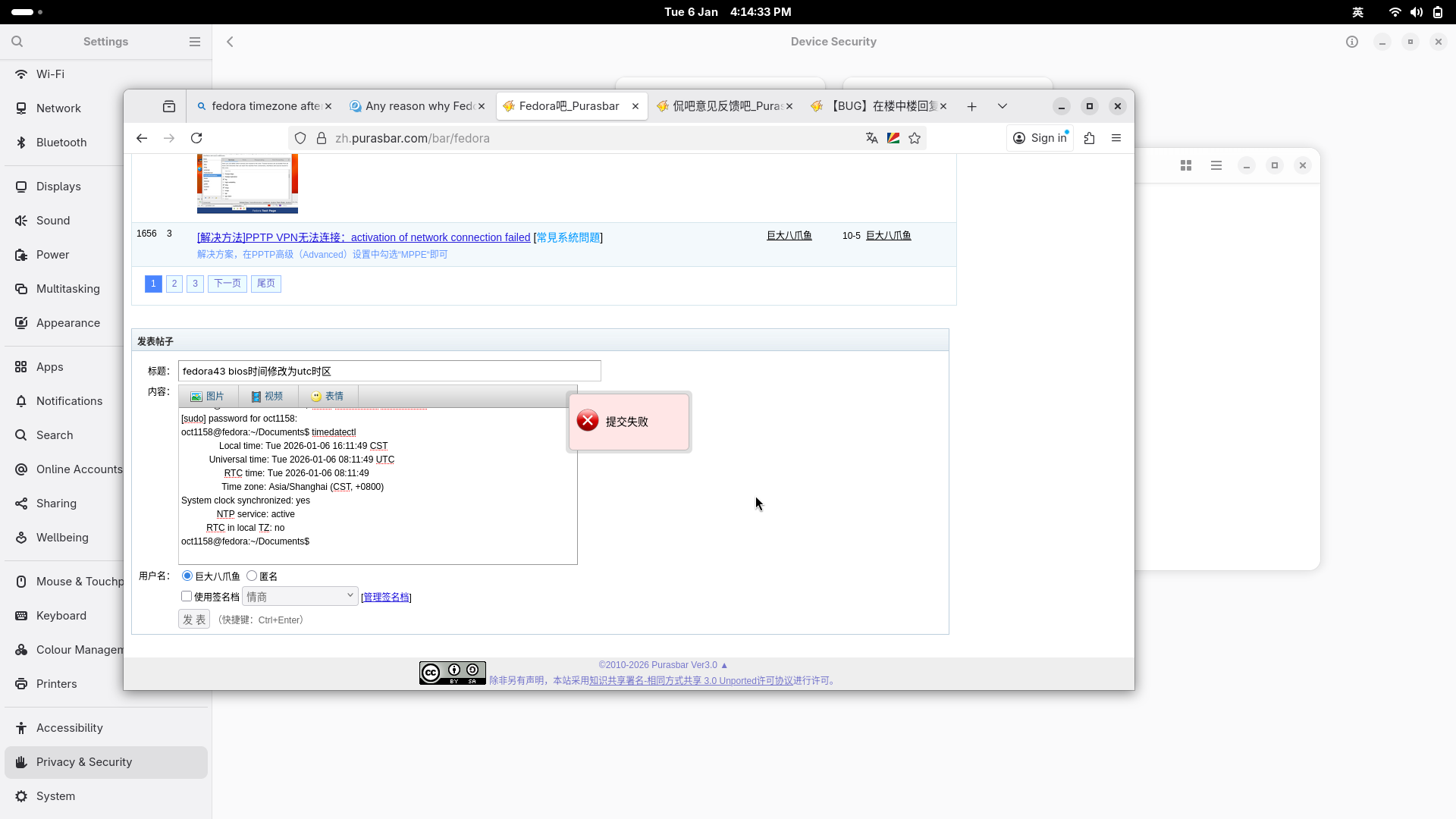Click the insert video (视频) toolbar button
This screenshot has width=1456, height=819.
point(267,397)
